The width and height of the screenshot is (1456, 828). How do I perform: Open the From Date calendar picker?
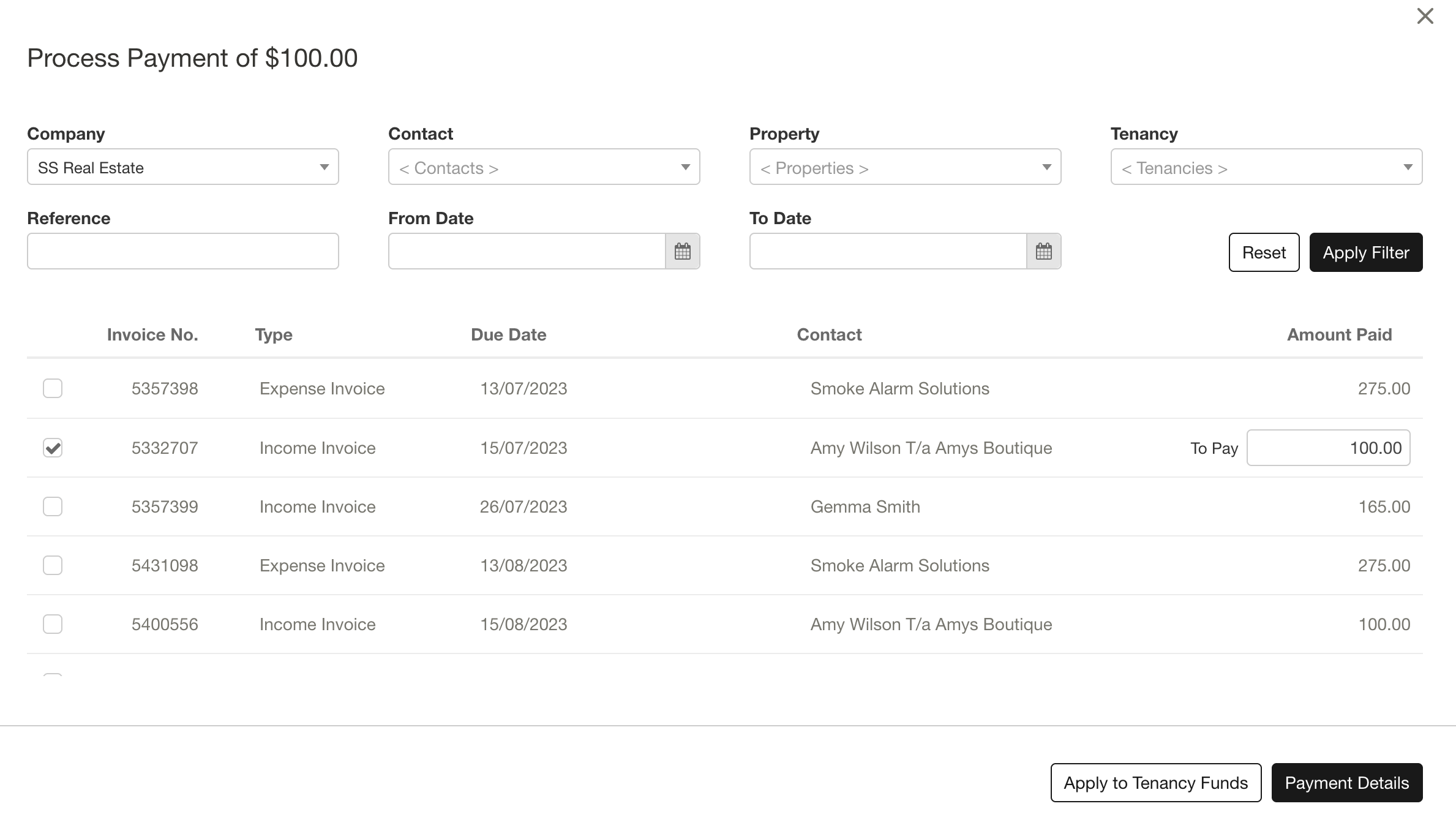(682, 251)
